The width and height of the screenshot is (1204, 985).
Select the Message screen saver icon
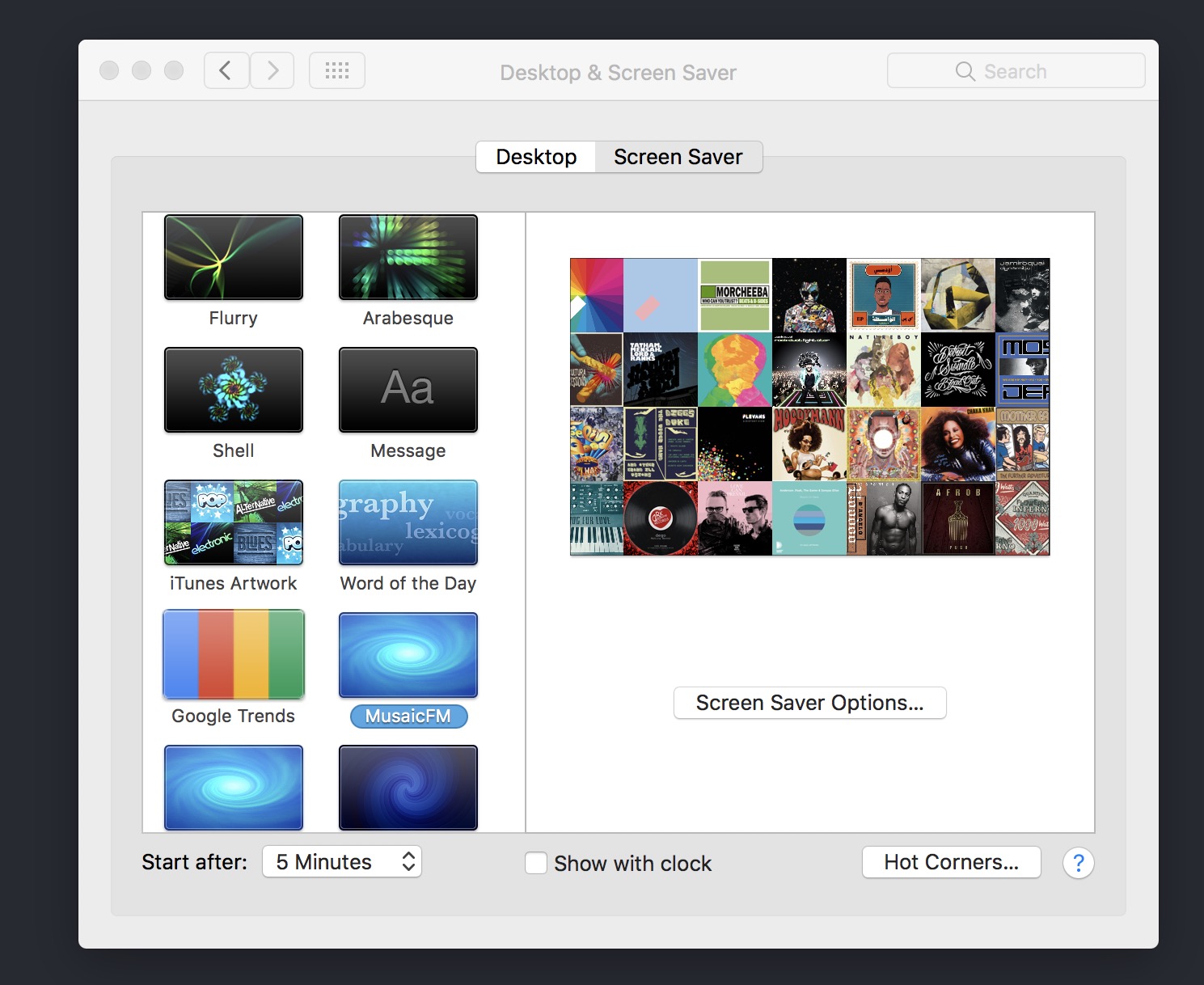pyautogui.click(x=408, y=390)
